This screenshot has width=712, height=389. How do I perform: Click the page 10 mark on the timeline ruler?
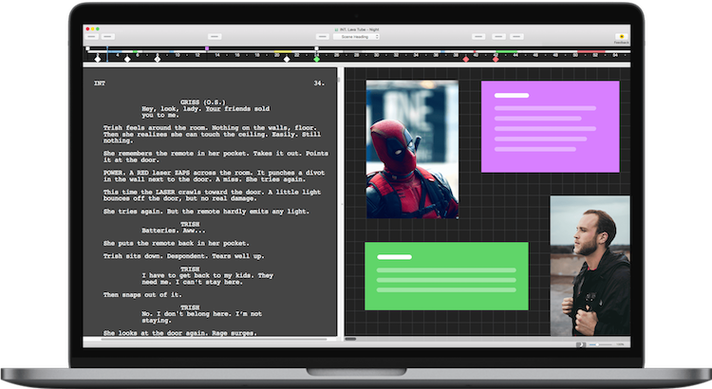[178, 55]
